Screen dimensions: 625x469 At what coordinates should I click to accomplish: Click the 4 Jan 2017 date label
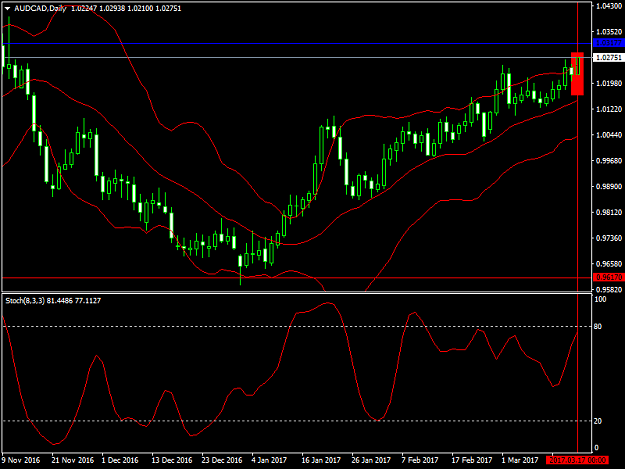point(269,460)
